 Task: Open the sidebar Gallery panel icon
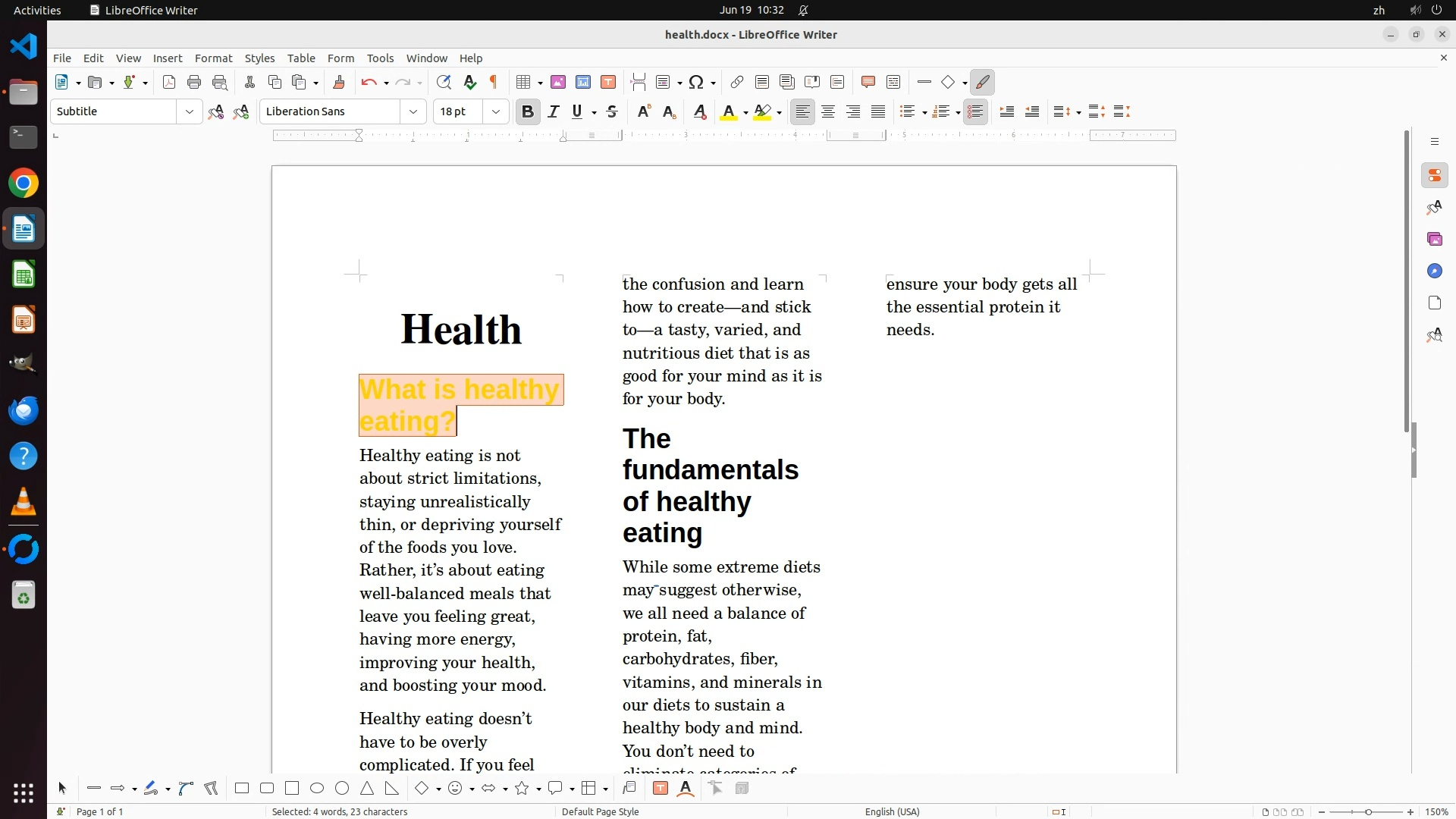[x=1434, y=240]
